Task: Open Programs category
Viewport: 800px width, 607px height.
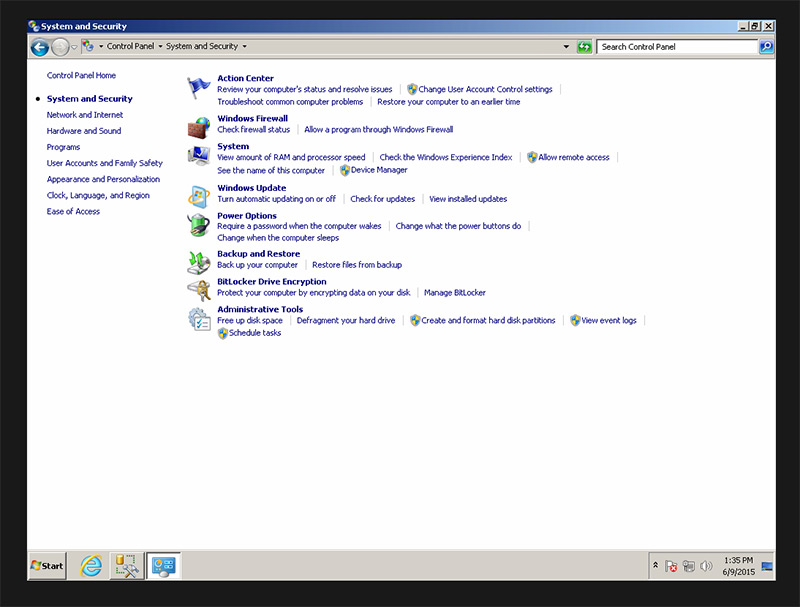Action: tap(63, 147)
